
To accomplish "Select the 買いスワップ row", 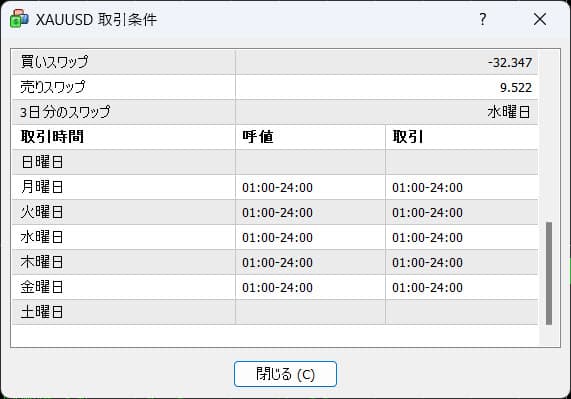I will (275, 62).
